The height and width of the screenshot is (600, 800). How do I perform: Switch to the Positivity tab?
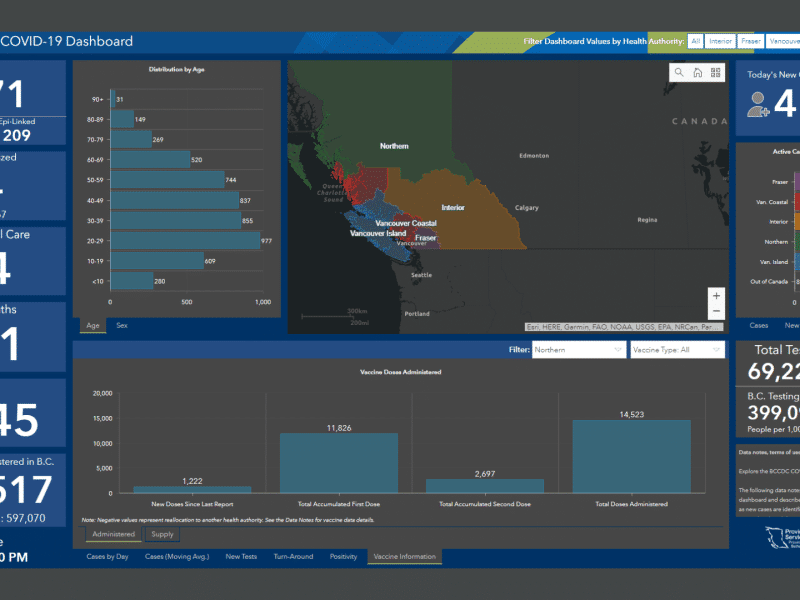(343, 556)
